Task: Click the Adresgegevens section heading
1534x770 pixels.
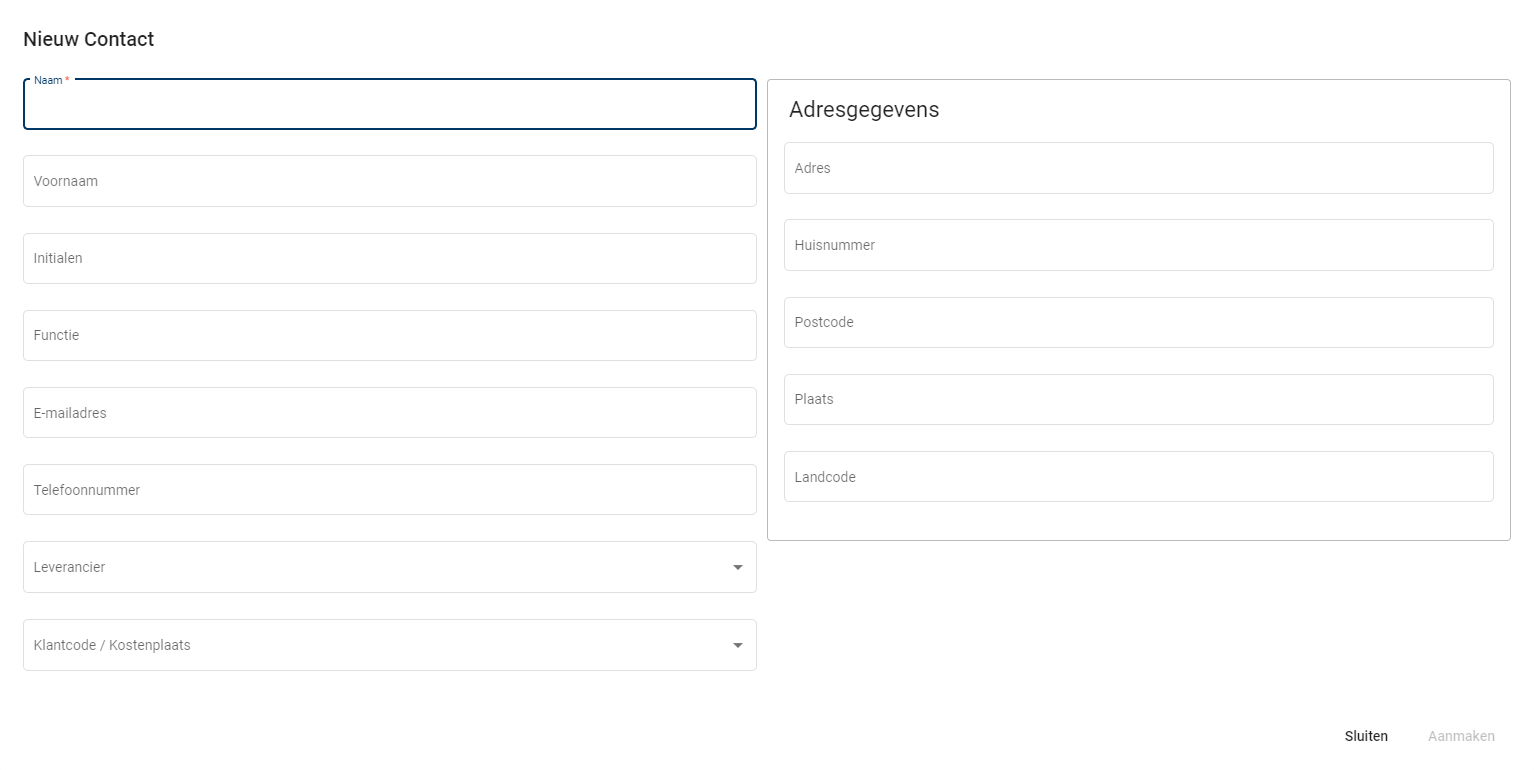Action: click(864, 110)
